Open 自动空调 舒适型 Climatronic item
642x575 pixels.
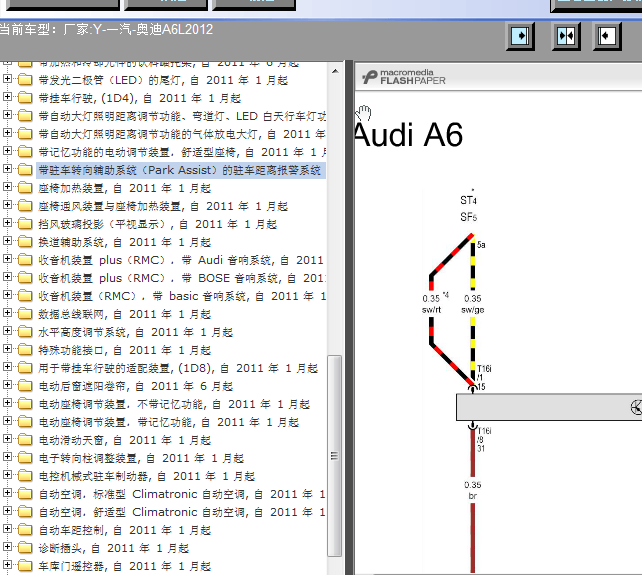[x=182, y=513]
